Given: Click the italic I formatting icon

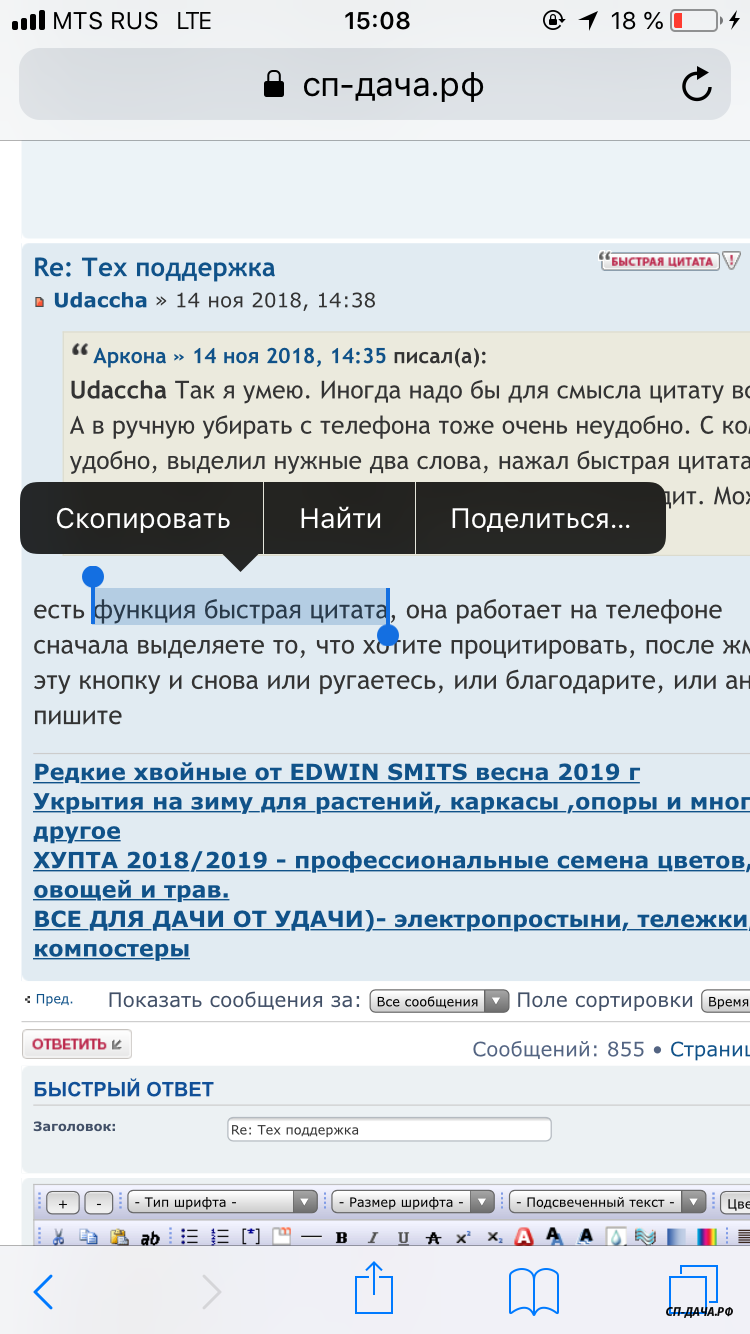Looking at the screenshot, I should [372, 1237].
